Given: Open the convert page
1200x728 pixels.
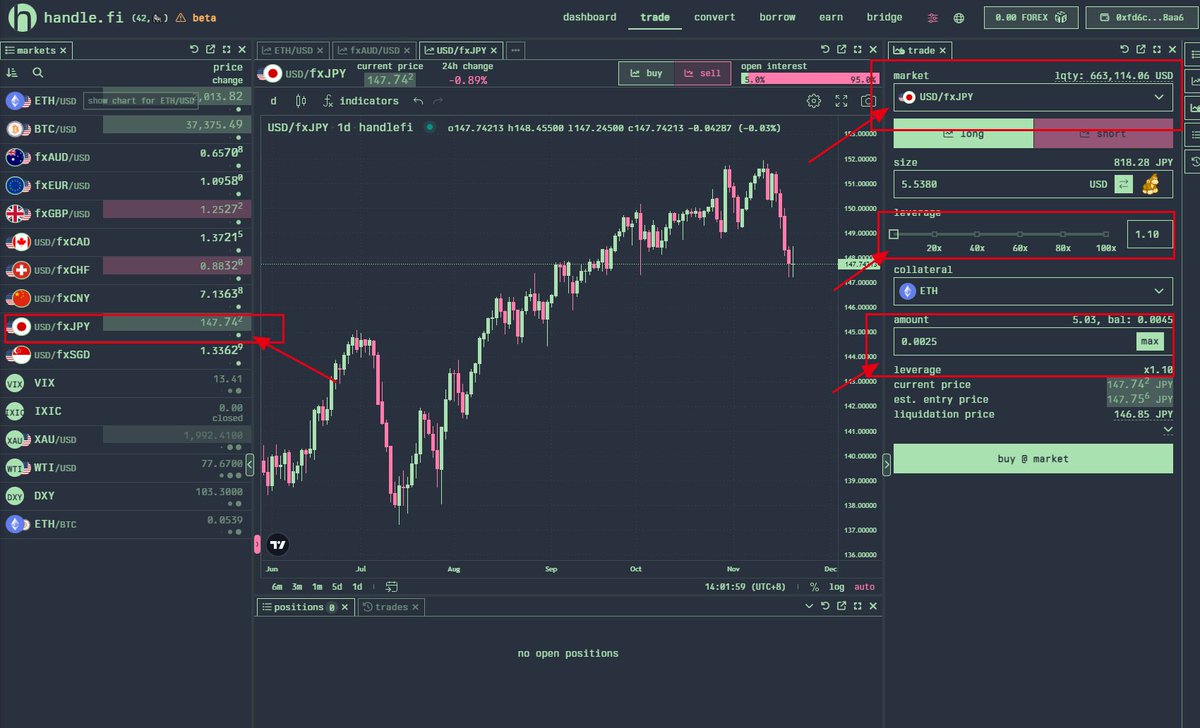Looking at the screenshot, I should click(x=714, y=17).
